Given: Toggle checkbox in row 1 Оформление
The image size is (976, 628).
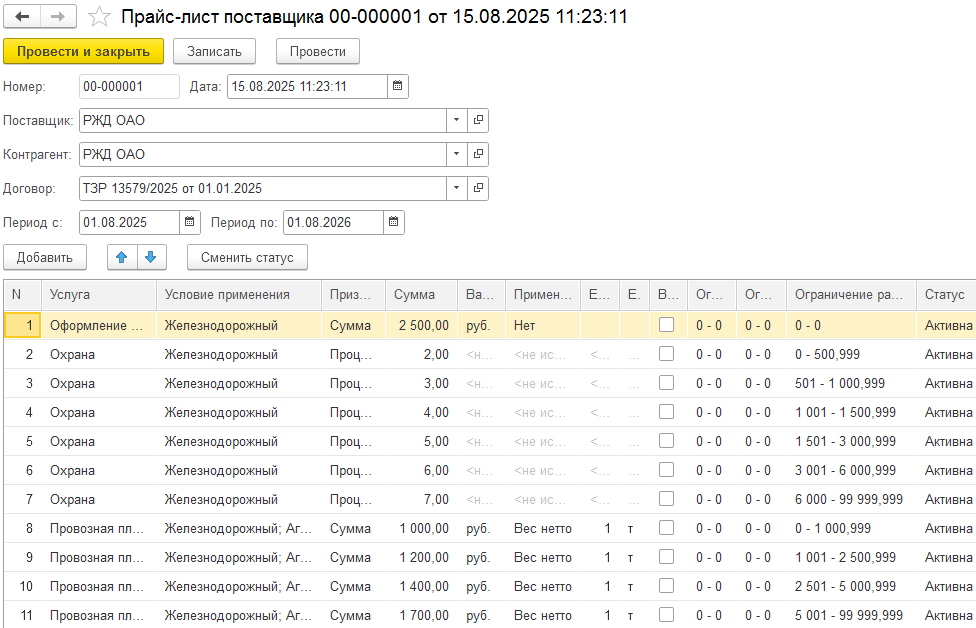Looking at the screenshot, I should (x=666, y=325).
